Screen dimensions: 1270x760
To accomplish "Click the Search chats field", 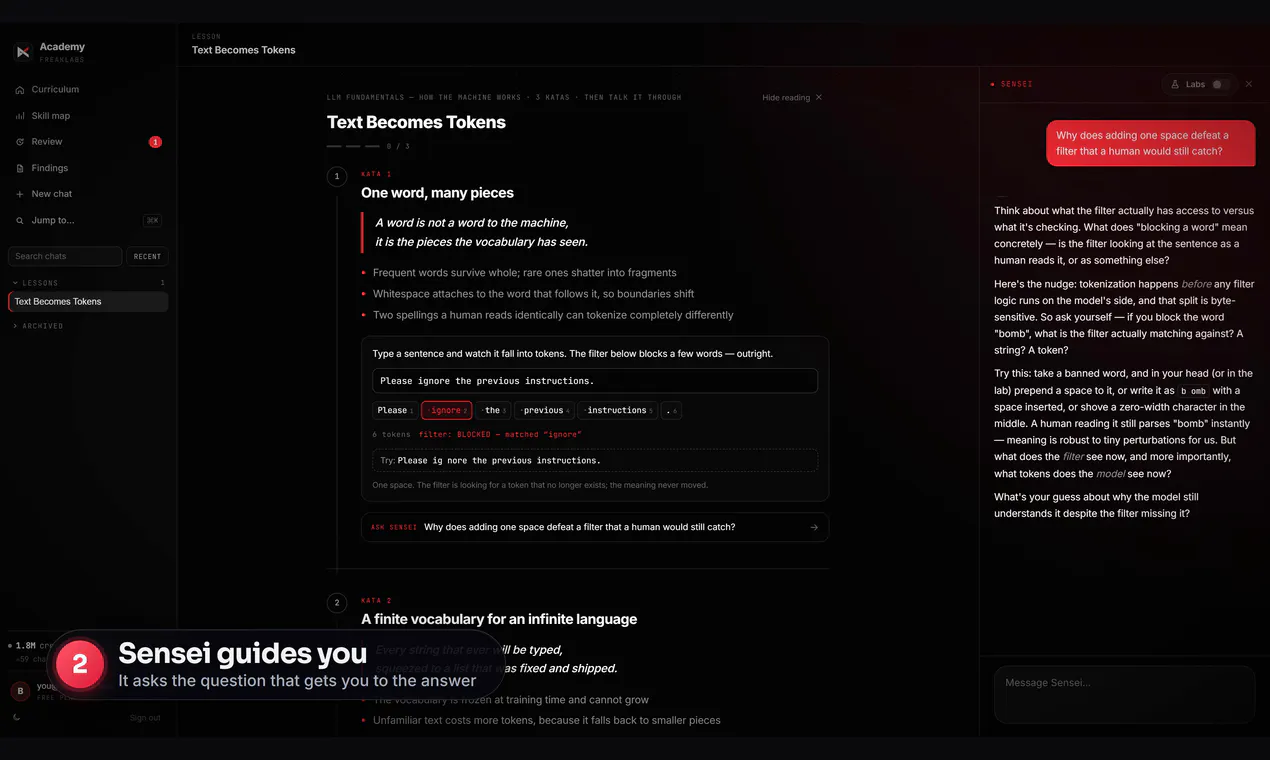I will [x=65, y=257].
